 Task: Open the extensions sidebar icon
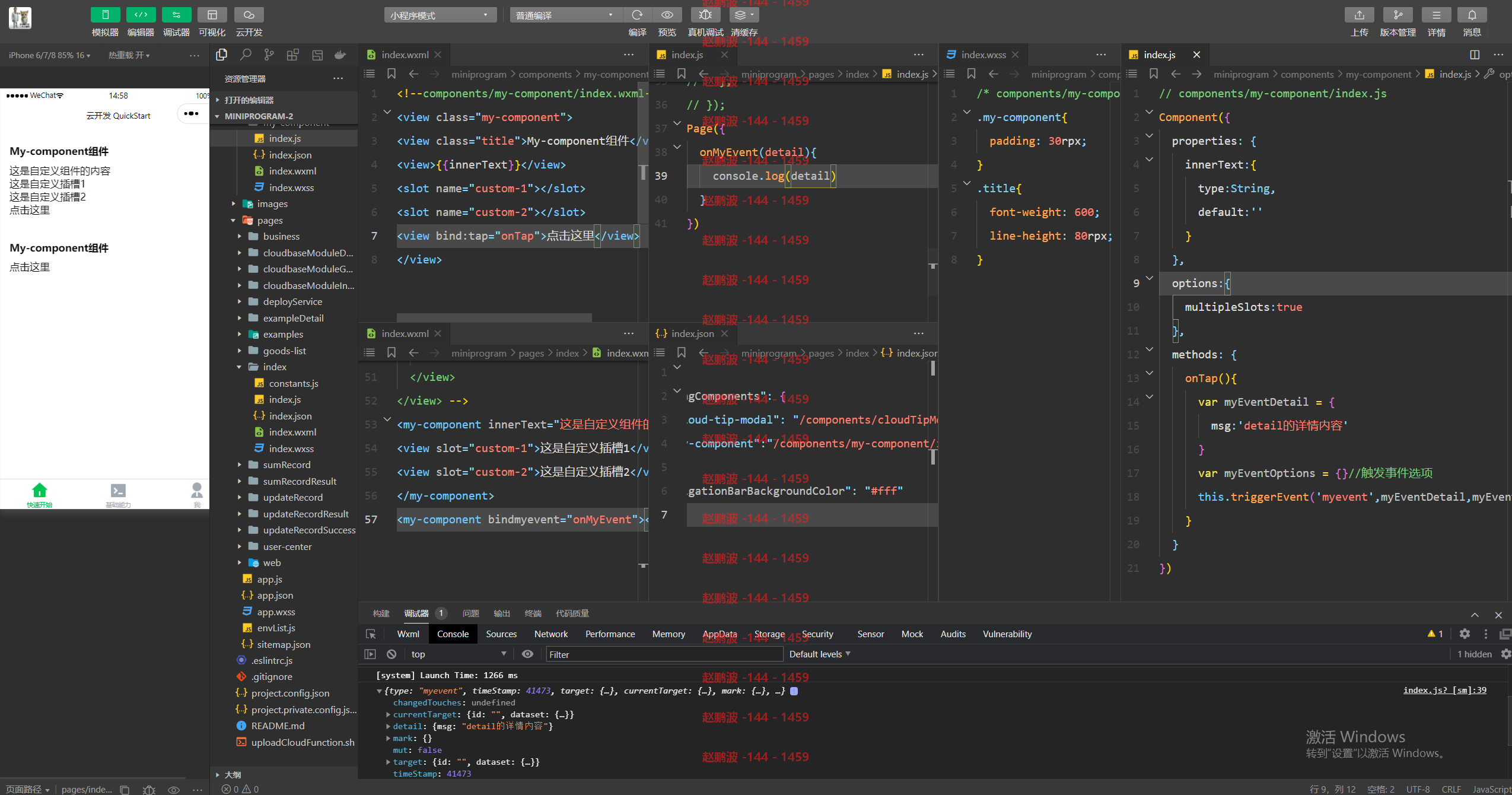[293, 55]
